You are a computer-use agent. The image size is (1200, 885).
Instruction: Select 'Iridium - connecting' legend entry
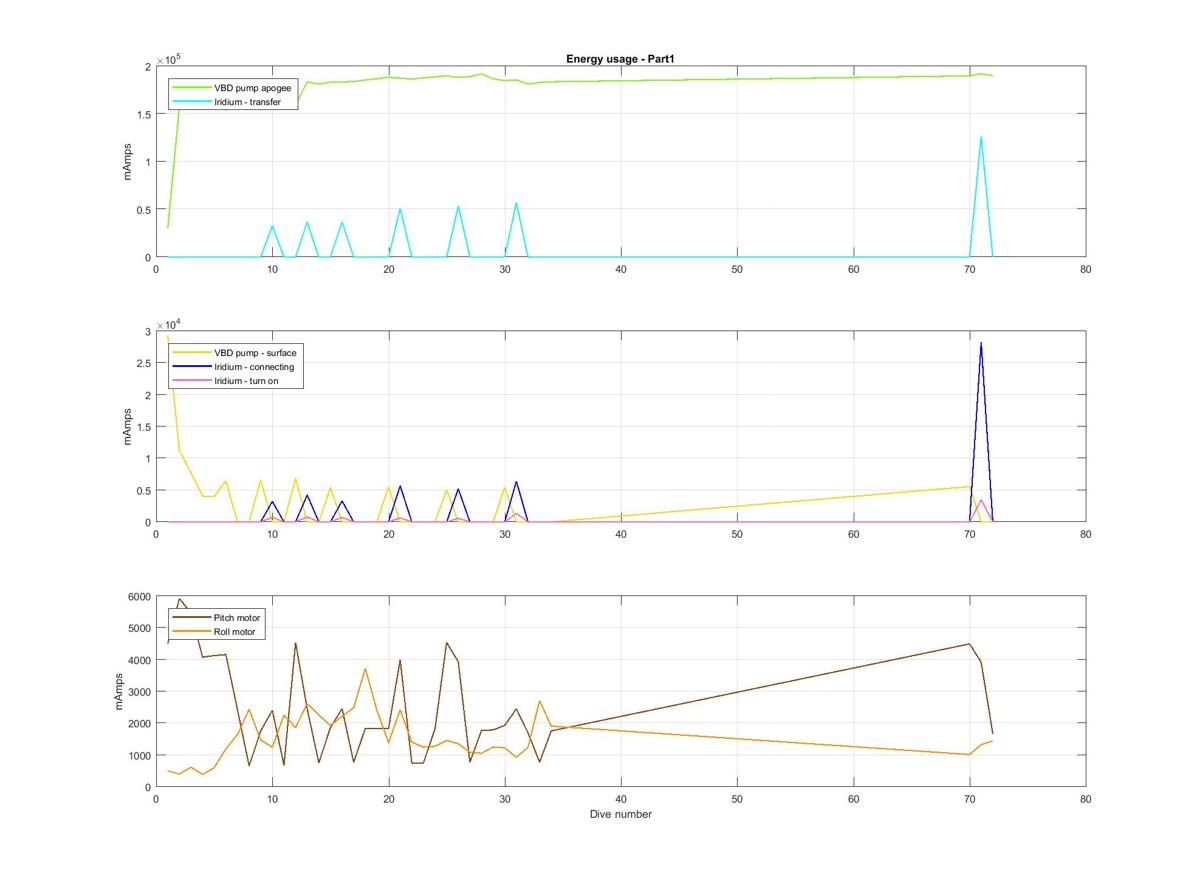[235, 366]
